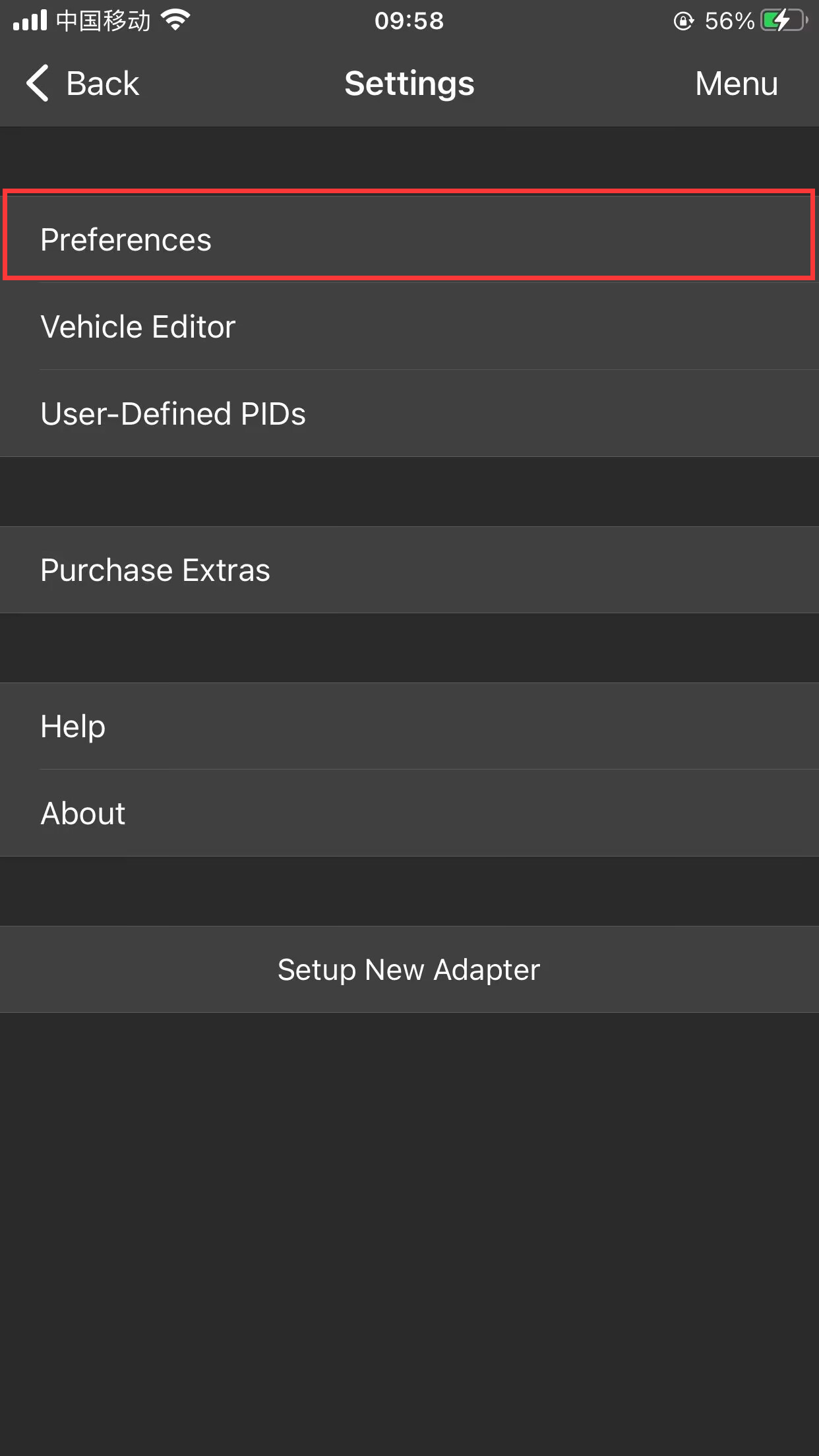
Task: Tap the blank gap above Preferences
Action: tap(409, 158)
